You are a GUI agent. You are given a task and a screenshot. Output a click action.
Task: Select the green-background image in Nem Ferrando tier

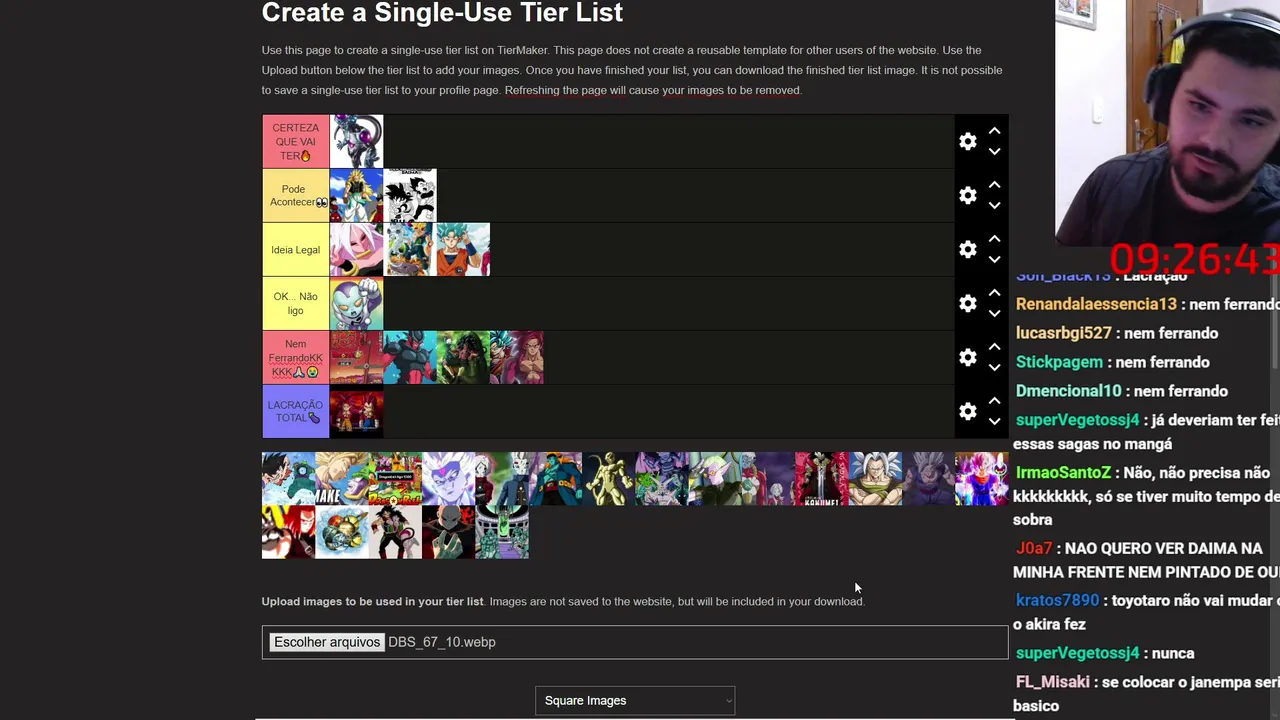pyautogui.click(x=463, y=358)
